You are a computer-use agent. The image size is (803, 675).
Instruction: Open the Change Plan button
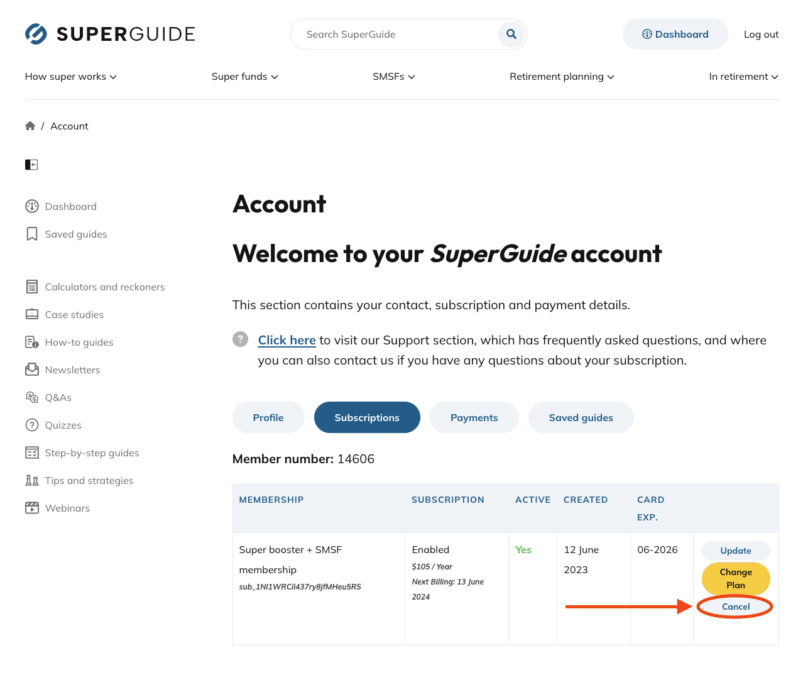point(735,579)
